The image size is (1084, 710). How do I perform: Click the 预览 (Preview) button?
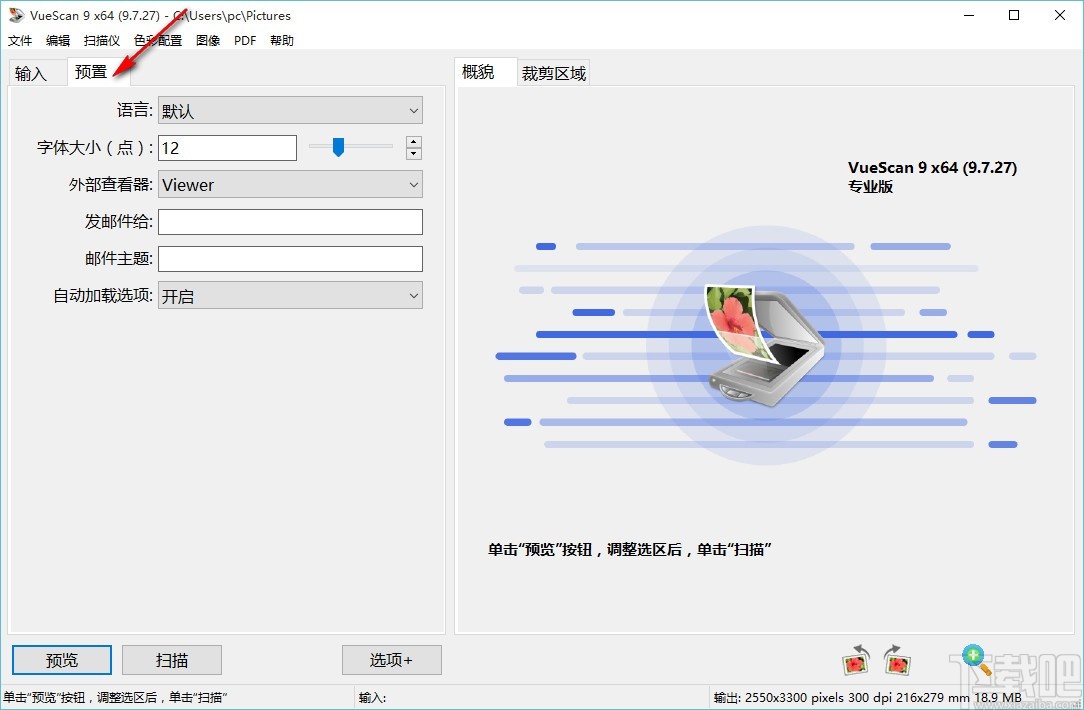(x=61, y=660)
